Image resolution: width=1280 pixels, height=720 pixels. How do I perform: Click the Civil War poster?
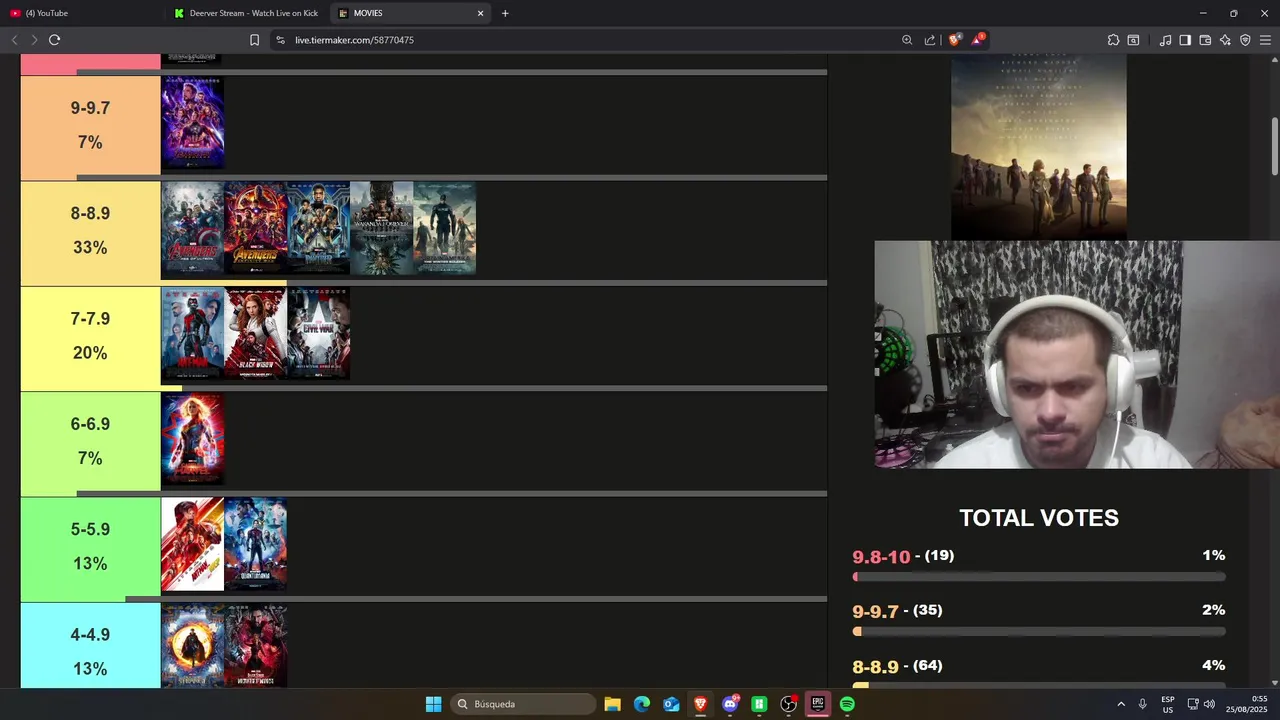click(x=319, y=333)
